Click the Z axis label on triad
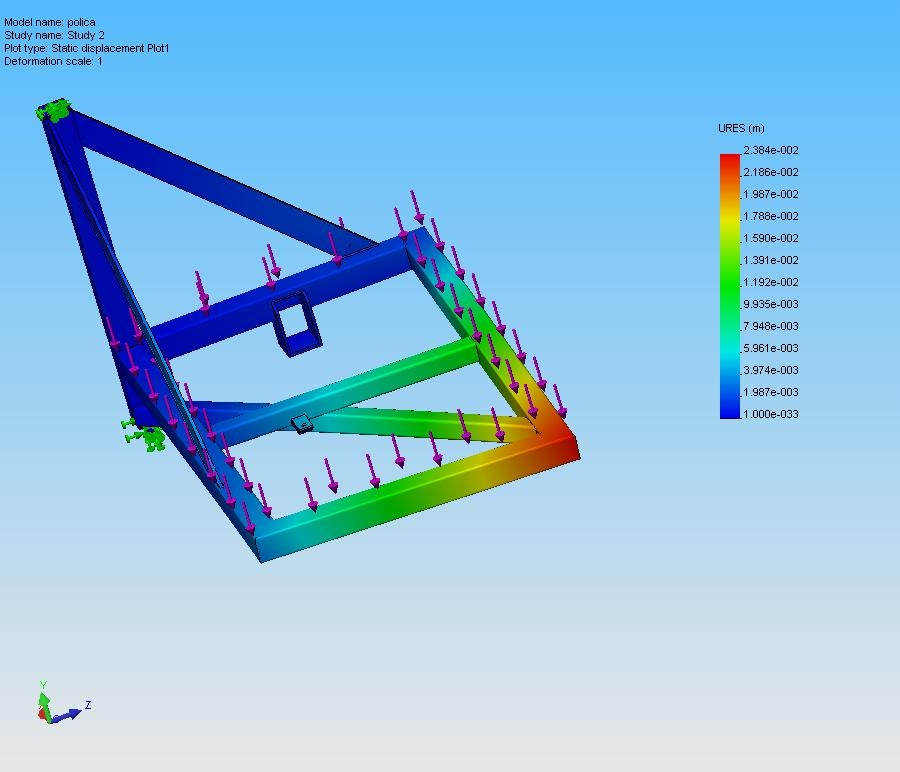Screen dimensions: 900x772 point(88,705)
